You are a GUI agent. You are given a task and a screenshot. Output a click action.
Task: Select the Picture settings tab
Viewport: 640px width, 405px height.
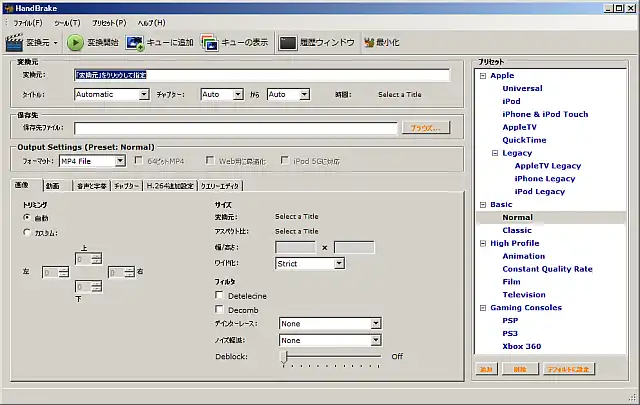point(27,185)
